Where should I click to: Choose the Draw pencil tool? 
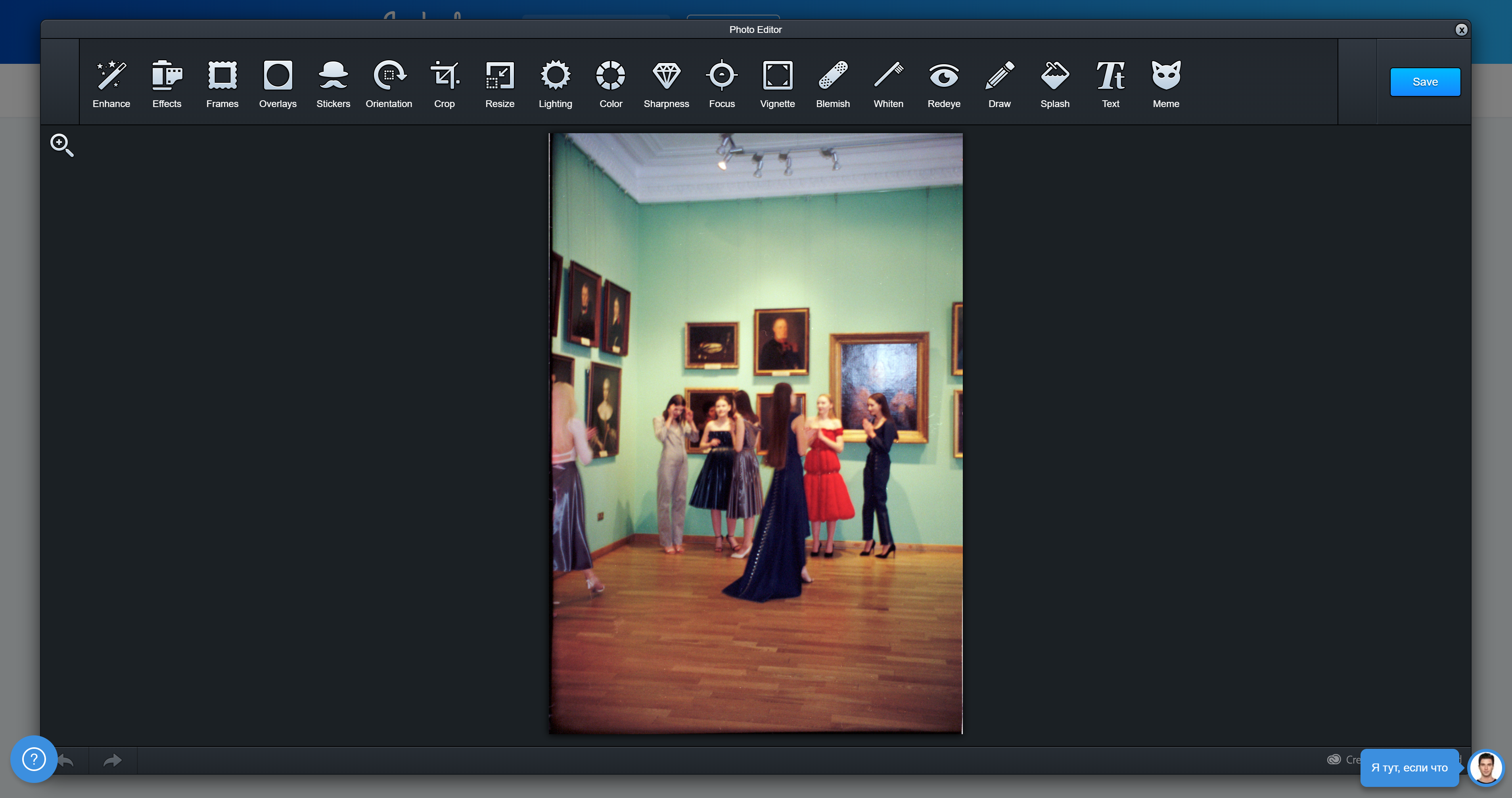click(999, 83)
